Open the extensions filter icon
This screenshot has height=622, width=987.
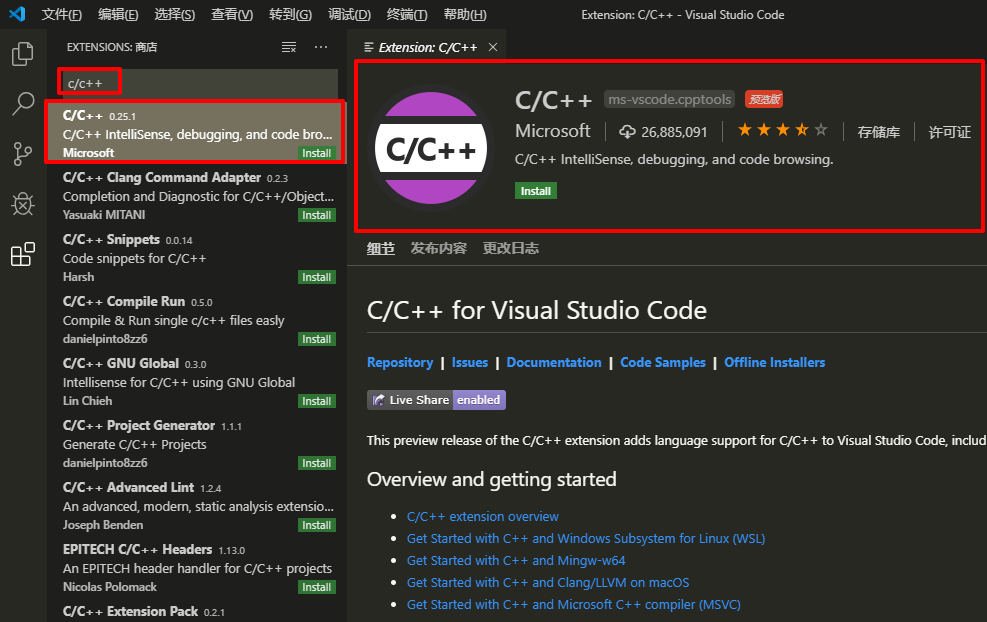(x=289, y=46)
